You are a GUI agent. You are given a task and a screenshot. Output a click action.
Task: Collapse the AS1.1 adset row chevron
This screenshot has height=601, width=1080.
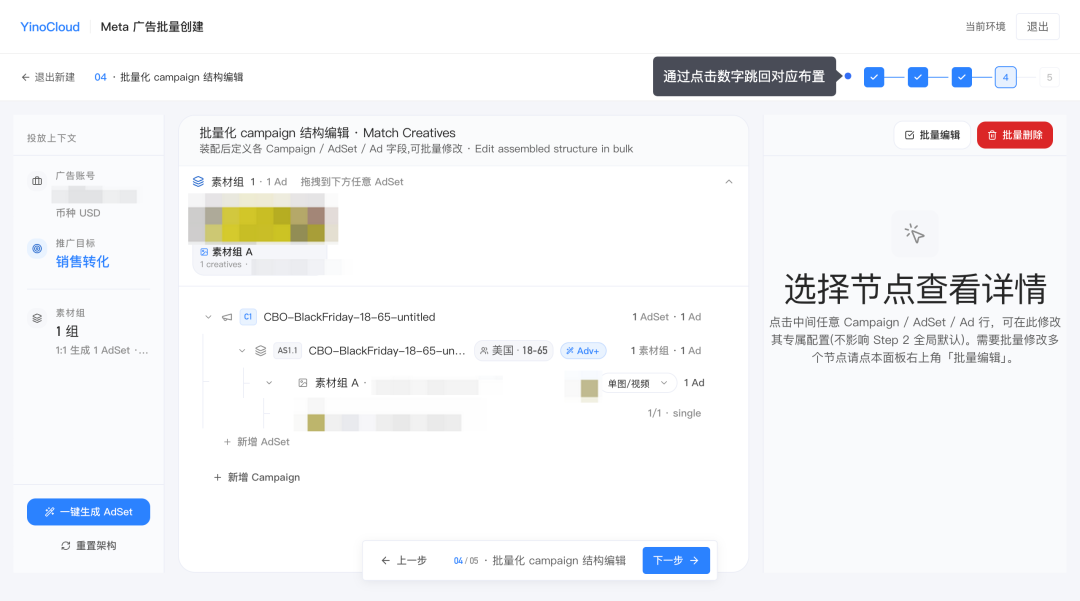coord(242,350)
